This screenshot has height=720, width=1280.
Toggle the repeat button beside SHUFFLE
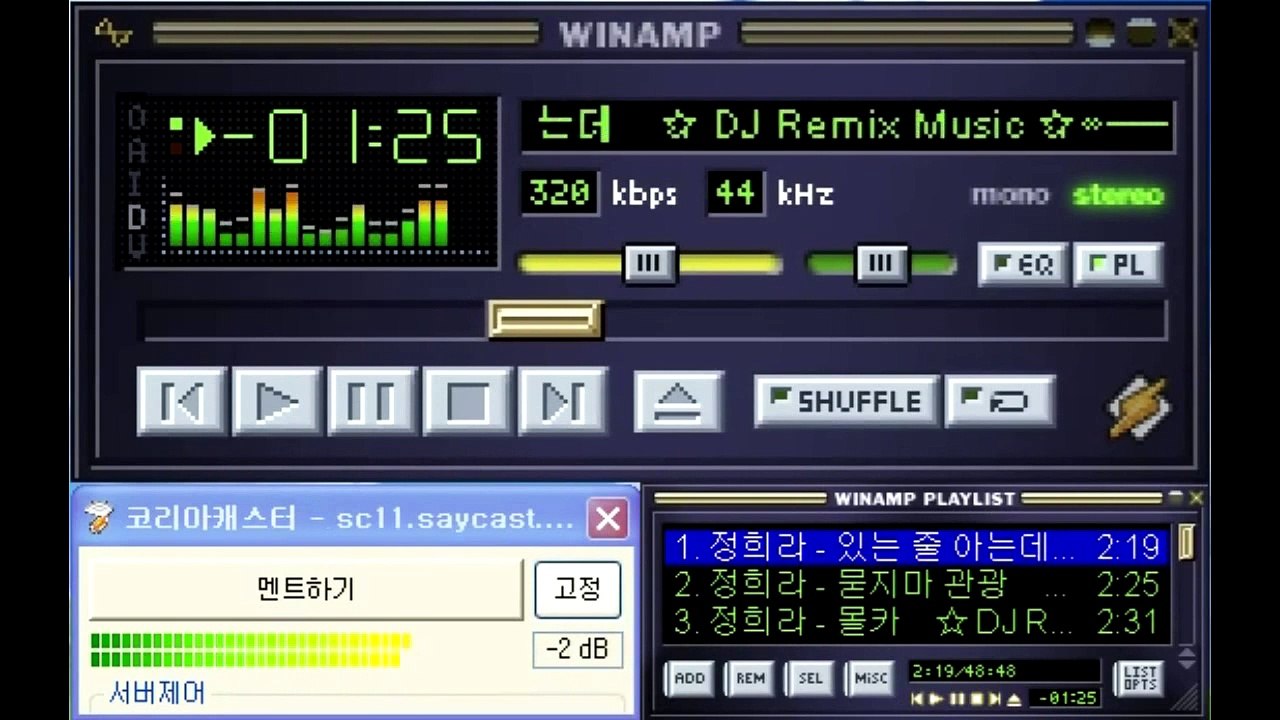pyautogui.click(x=1000, y=402)
